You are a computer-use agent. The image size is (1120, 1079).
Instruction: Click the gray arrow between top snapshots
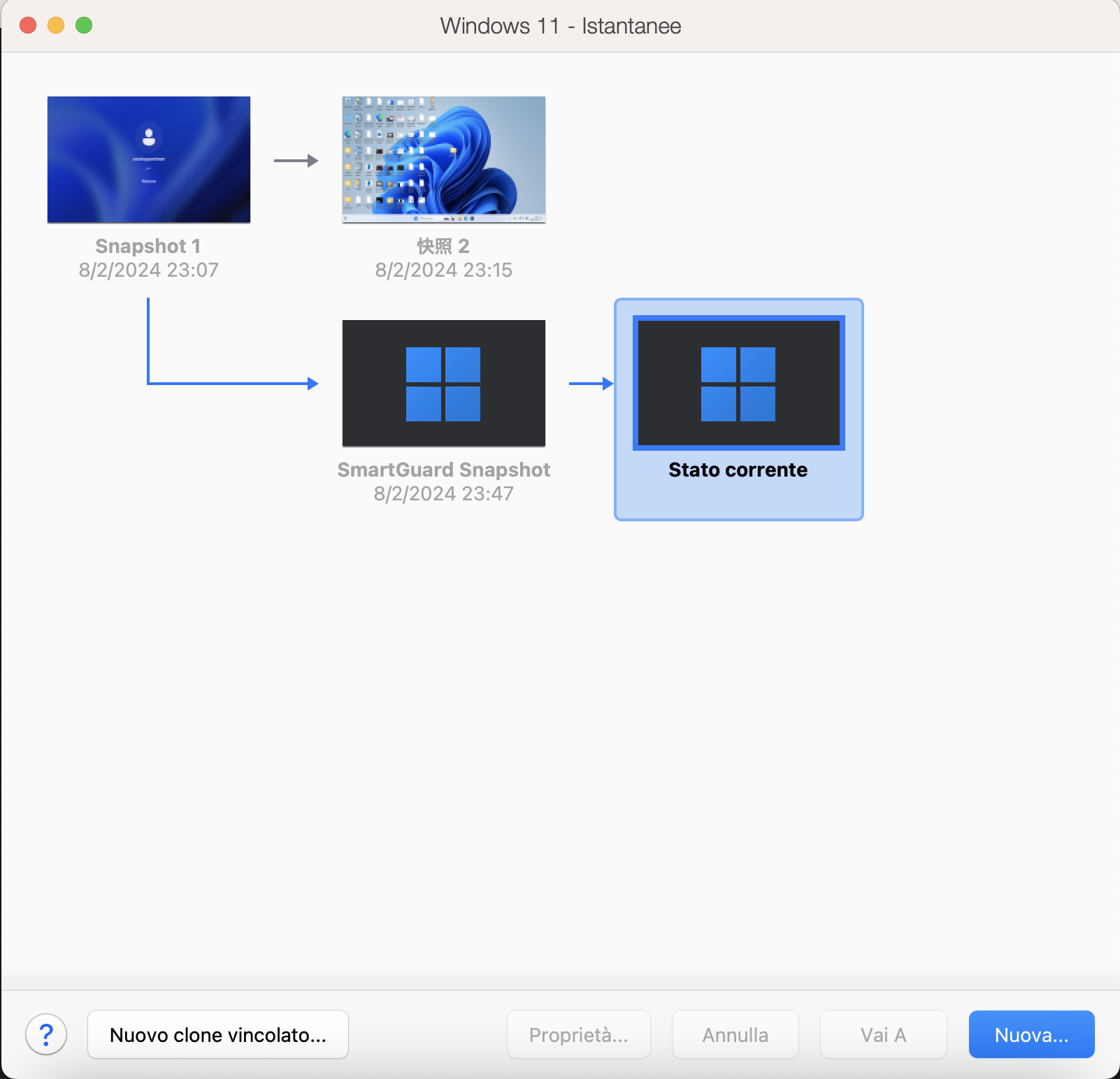tap(296, 161)
